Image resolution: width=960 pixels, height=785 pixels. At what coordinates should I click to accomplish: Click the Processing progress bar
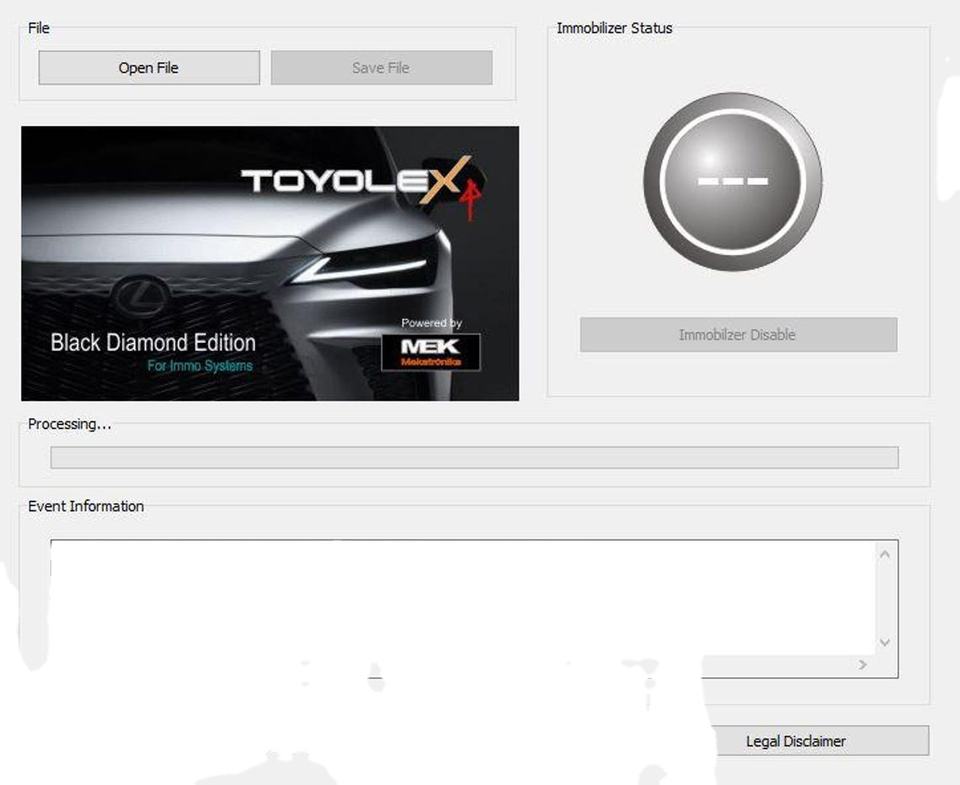pyautogui.click(x=474, y=457)
